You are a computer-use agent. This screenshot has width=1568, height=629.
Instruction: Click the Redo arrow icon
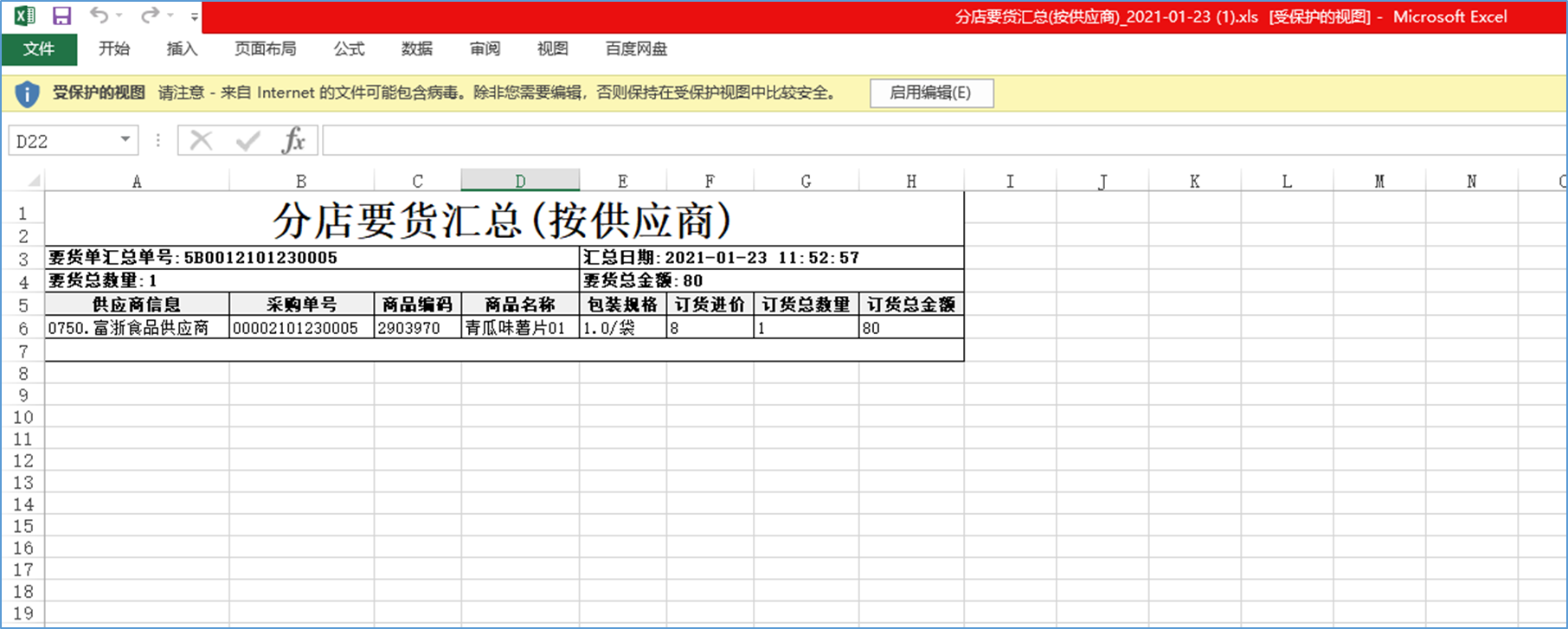pyautogui.click(x=150, y=16)
